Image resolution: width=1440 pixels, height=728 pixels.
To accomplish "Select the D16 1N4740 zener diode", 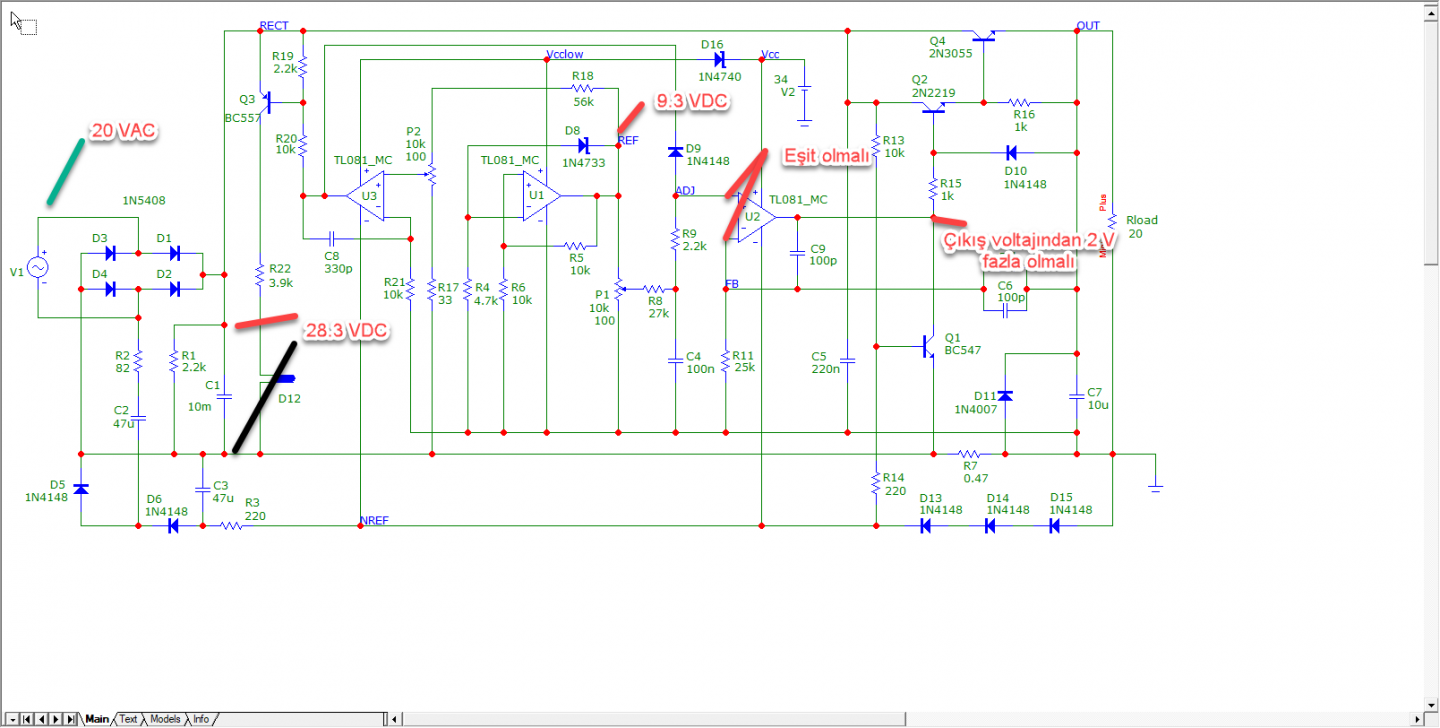I will [x=716, y=59].
